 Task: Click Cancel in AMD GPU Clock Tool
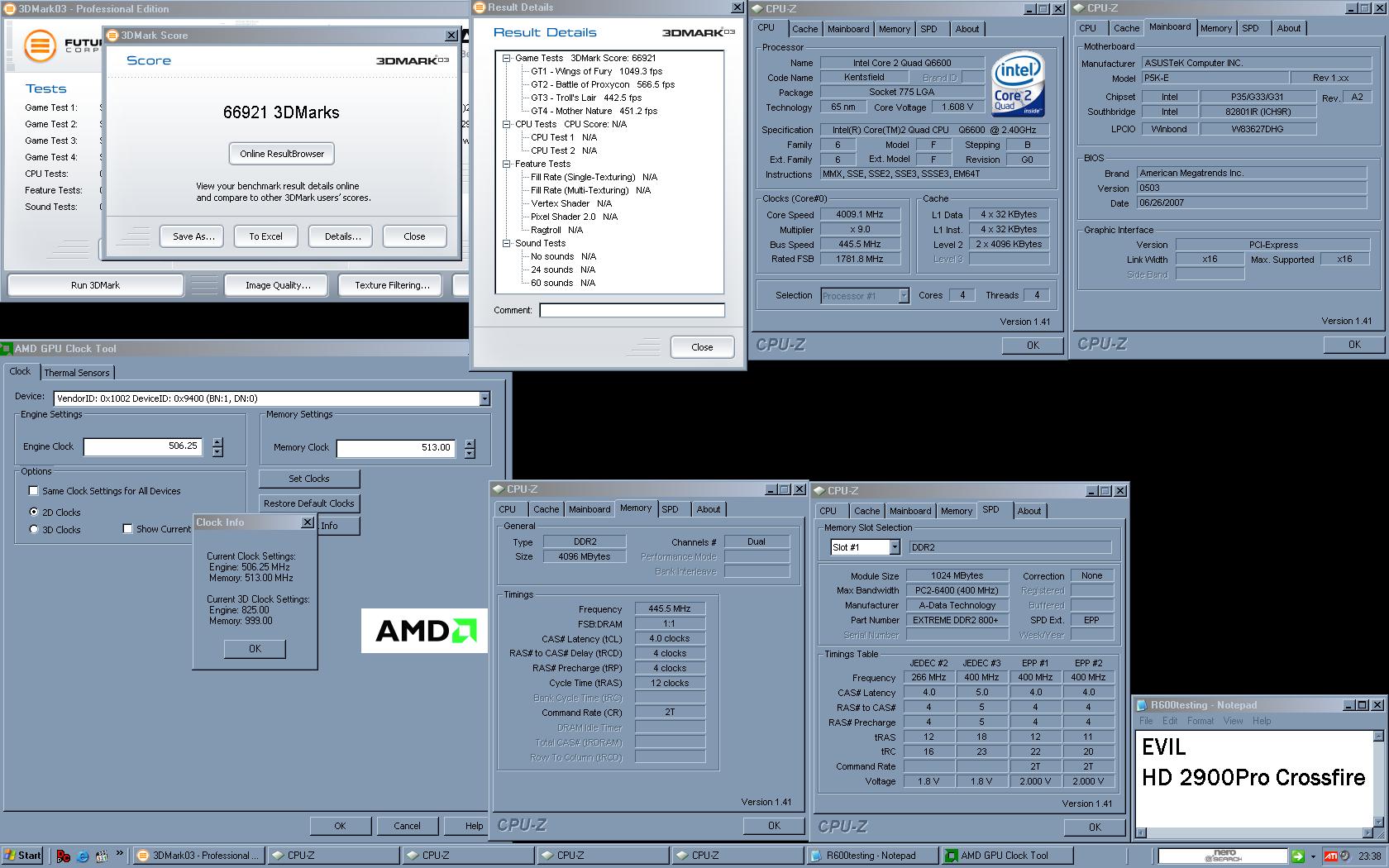pos(407,826)
